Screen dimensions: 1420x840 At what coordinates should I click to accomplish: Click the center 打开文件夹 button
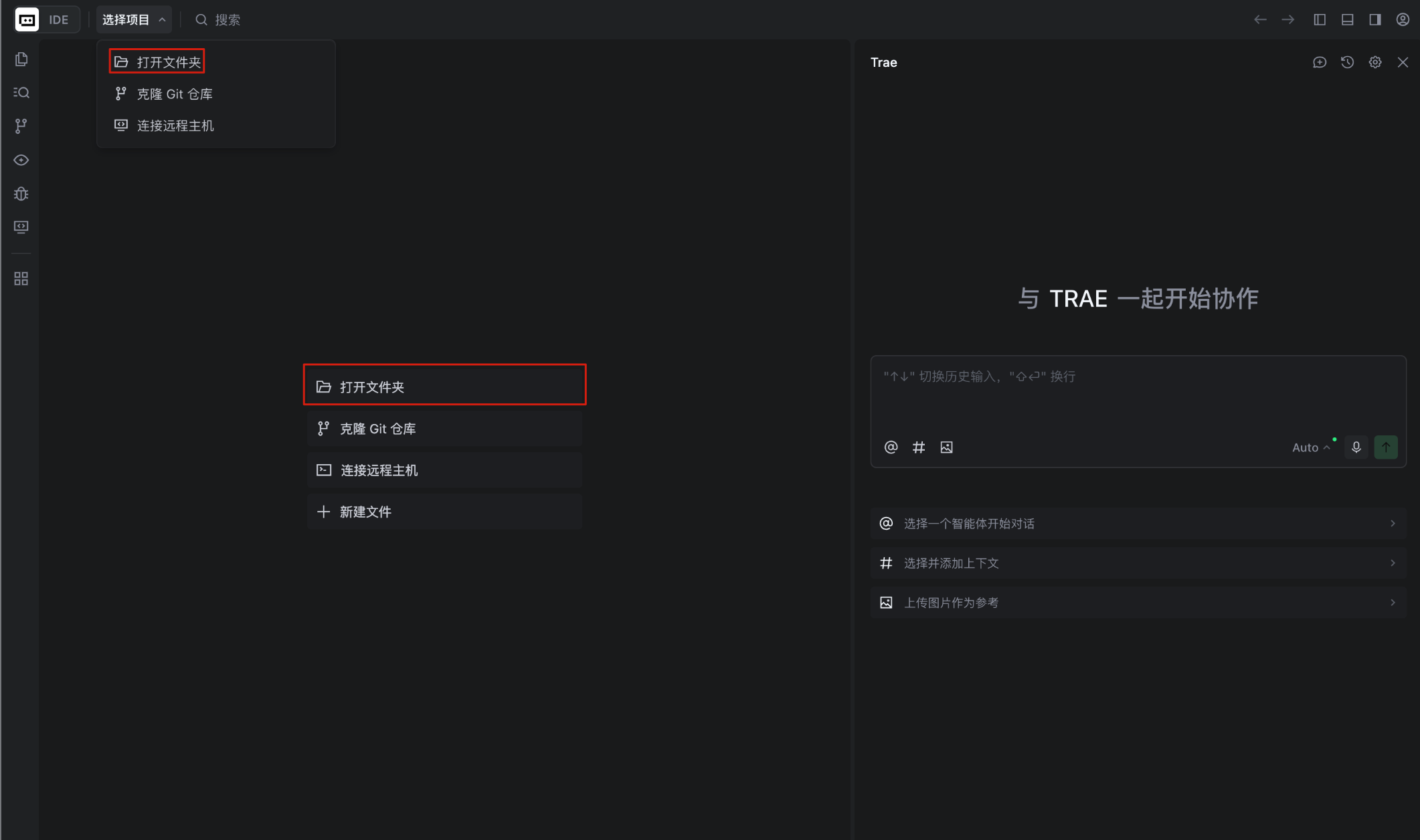(444, 387)
